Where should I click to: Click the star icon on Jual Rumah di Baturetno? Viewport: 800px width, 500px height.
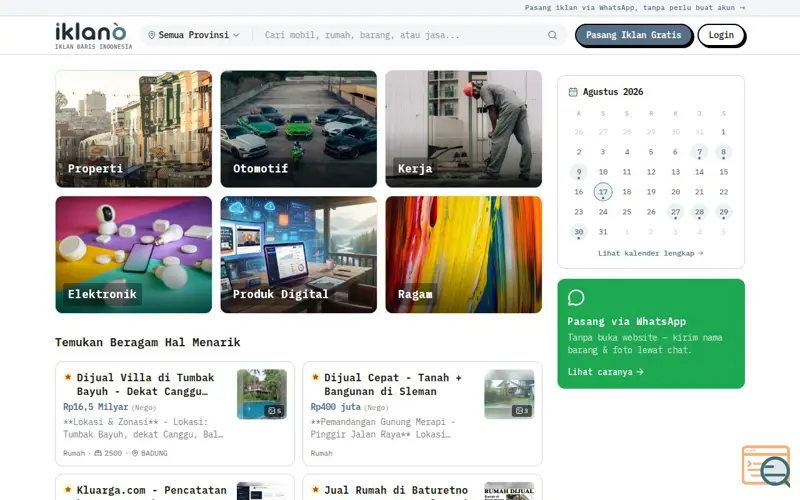pyautogui.click(x=315, y=490)
